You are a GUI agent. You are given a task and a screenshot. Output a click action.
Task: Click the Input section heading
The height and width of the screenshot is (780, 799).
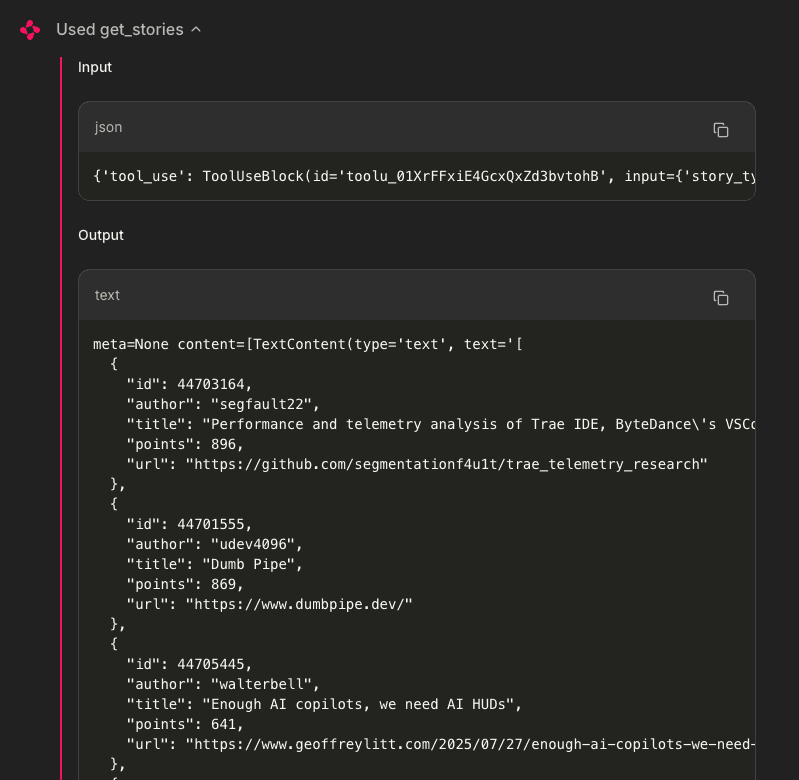95,67
